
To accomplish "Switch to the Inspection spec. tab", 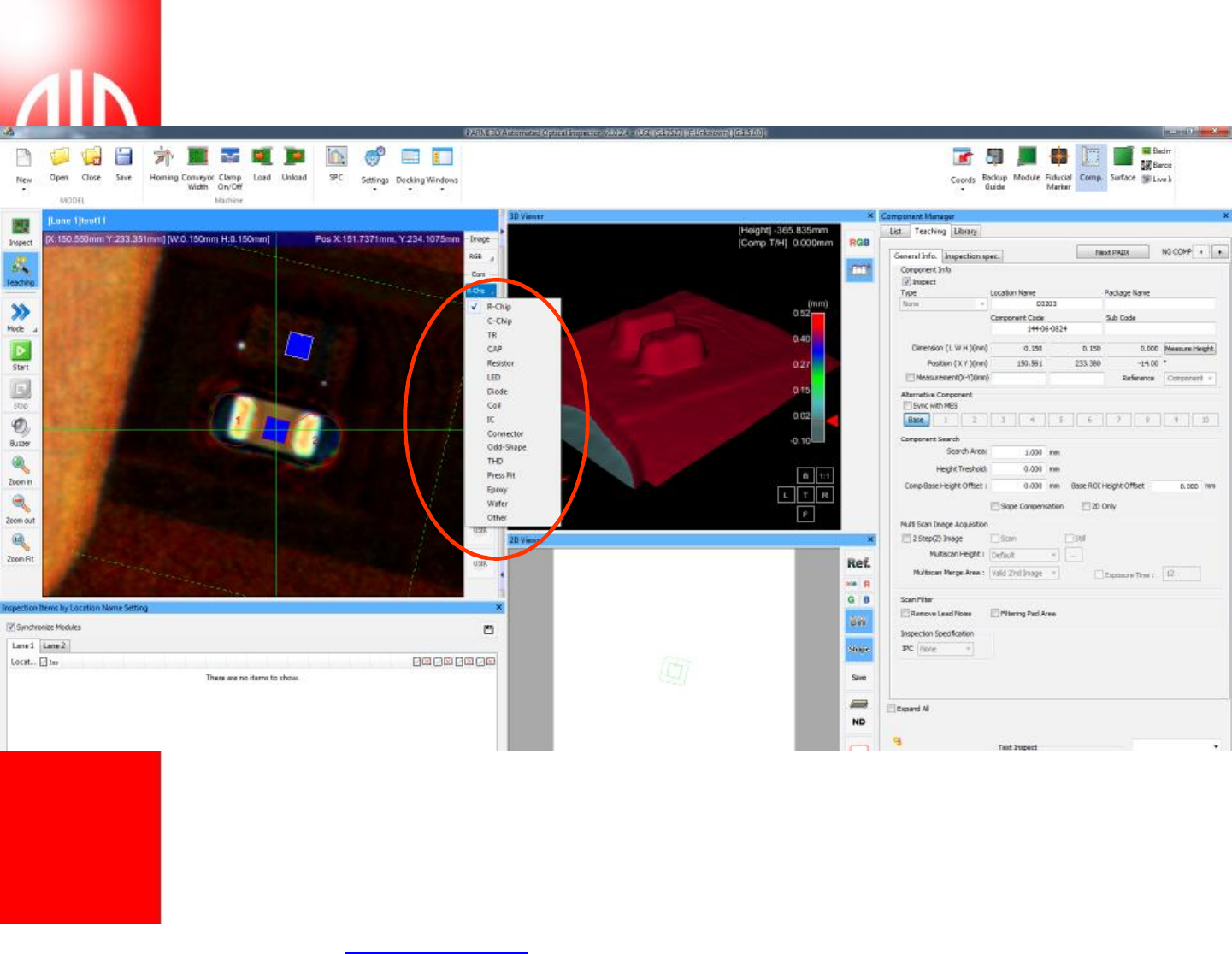I will (x=971, y=256).
